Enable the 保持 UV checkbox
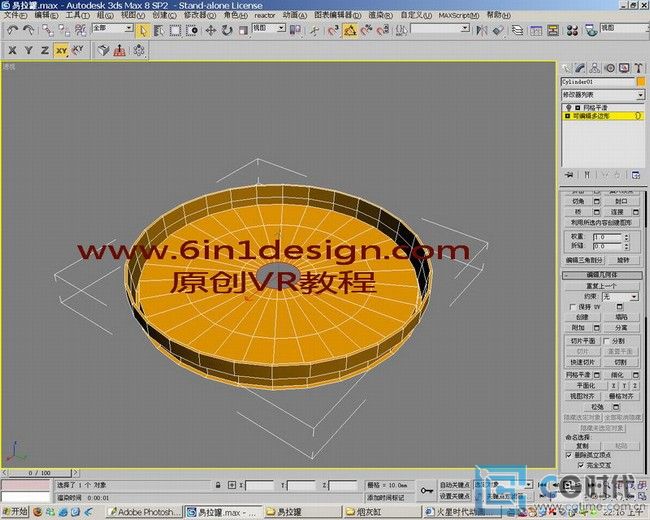The height and width of the screenshot is (520, 650). point(573,307)
